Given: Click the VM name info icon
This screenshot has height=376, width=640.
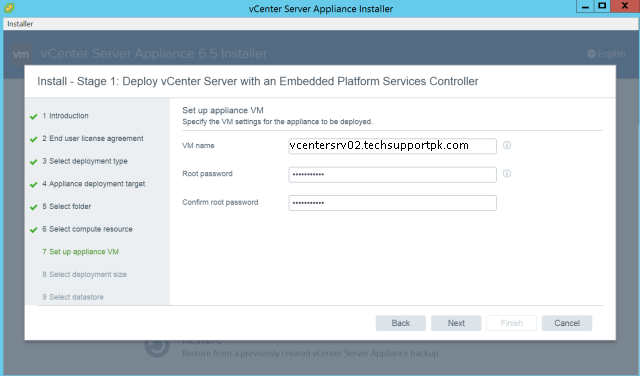Looking at the screenshot, I should 507,145.
